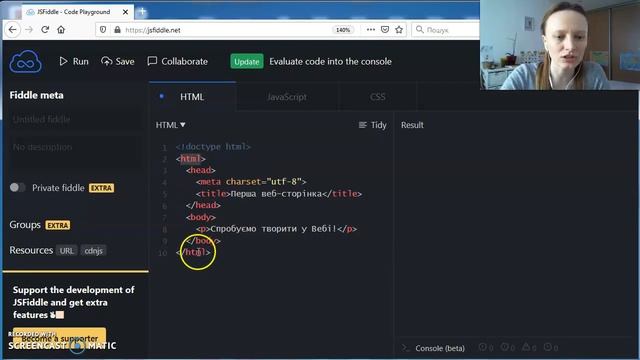Open the browser home page
The image size is (640, 360).
61,30
